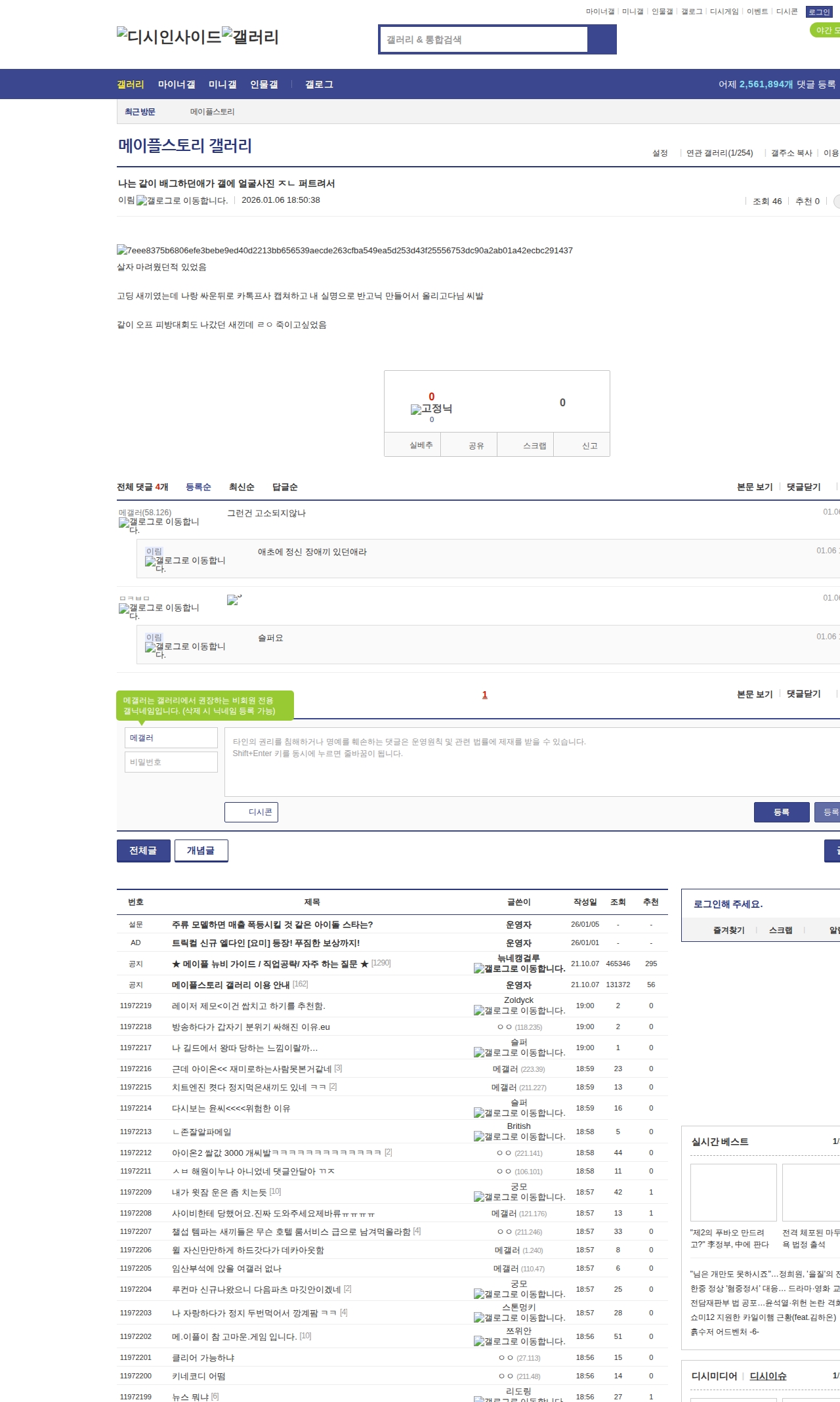Toggle night mode with the green 야간 button
Image resolution: width=840 pixels, height=1402 pixels.
click(x=826, y=30)
